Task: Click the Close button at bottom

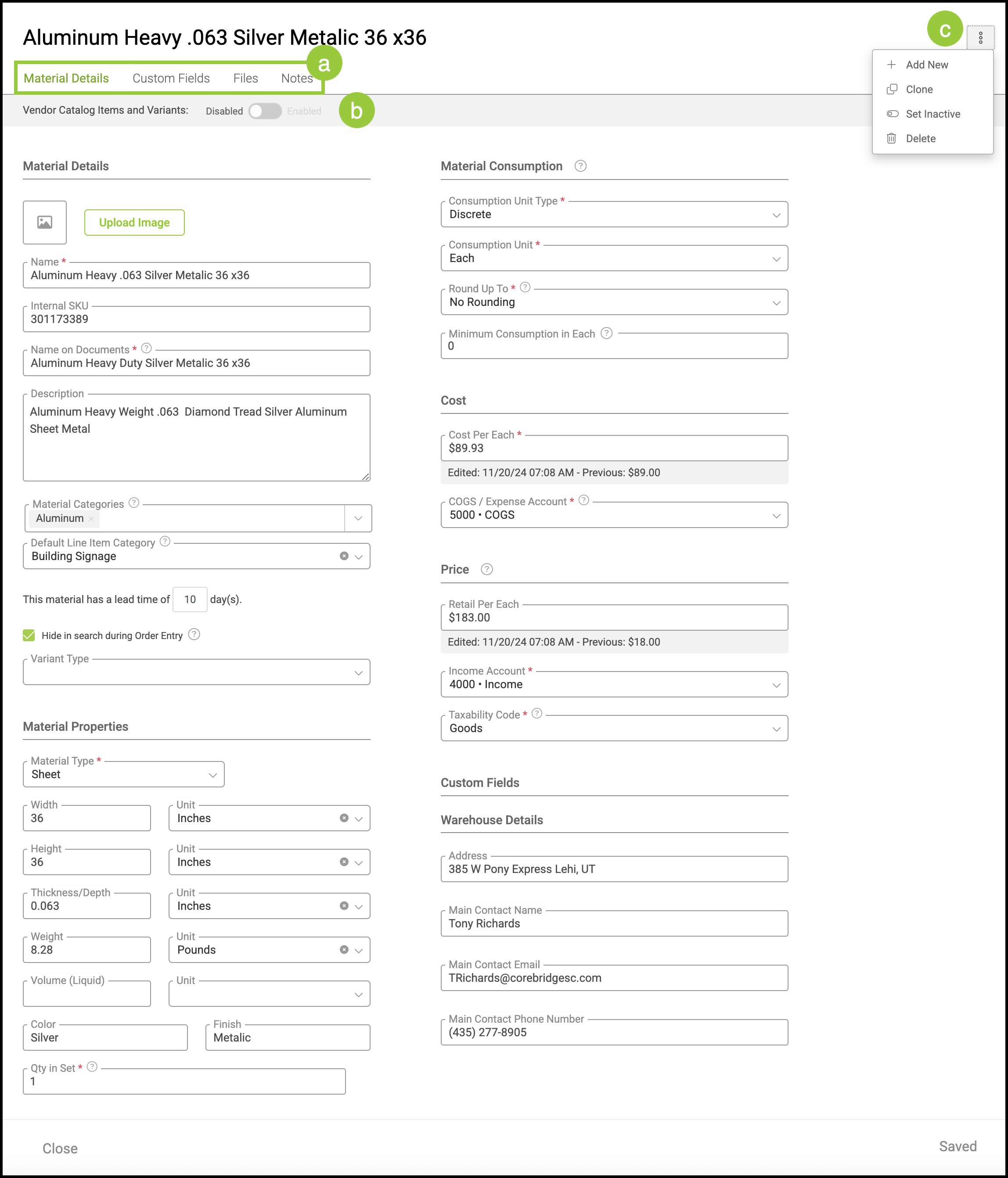Action: pos(60,1148)
